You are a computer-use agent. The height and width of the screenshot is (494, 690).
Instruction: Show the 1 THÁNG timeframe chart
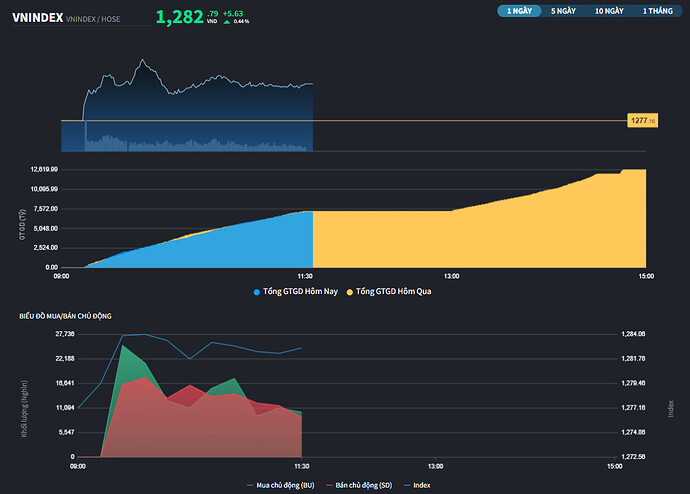(x=657, y=11)
